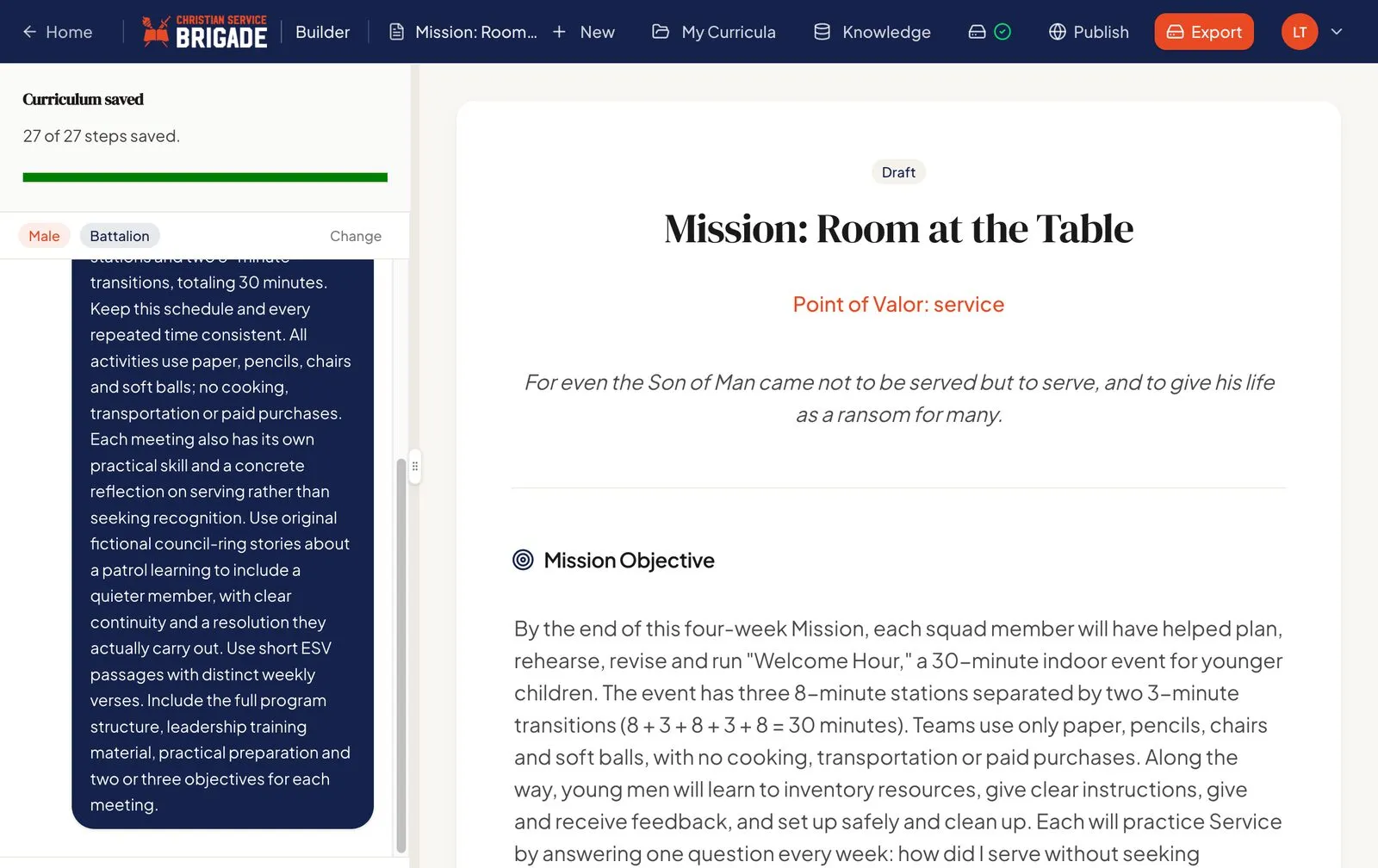The image size is (1378, 868).
Task: Click the Mission Objective target icon
Action: (x=523, y=560)
